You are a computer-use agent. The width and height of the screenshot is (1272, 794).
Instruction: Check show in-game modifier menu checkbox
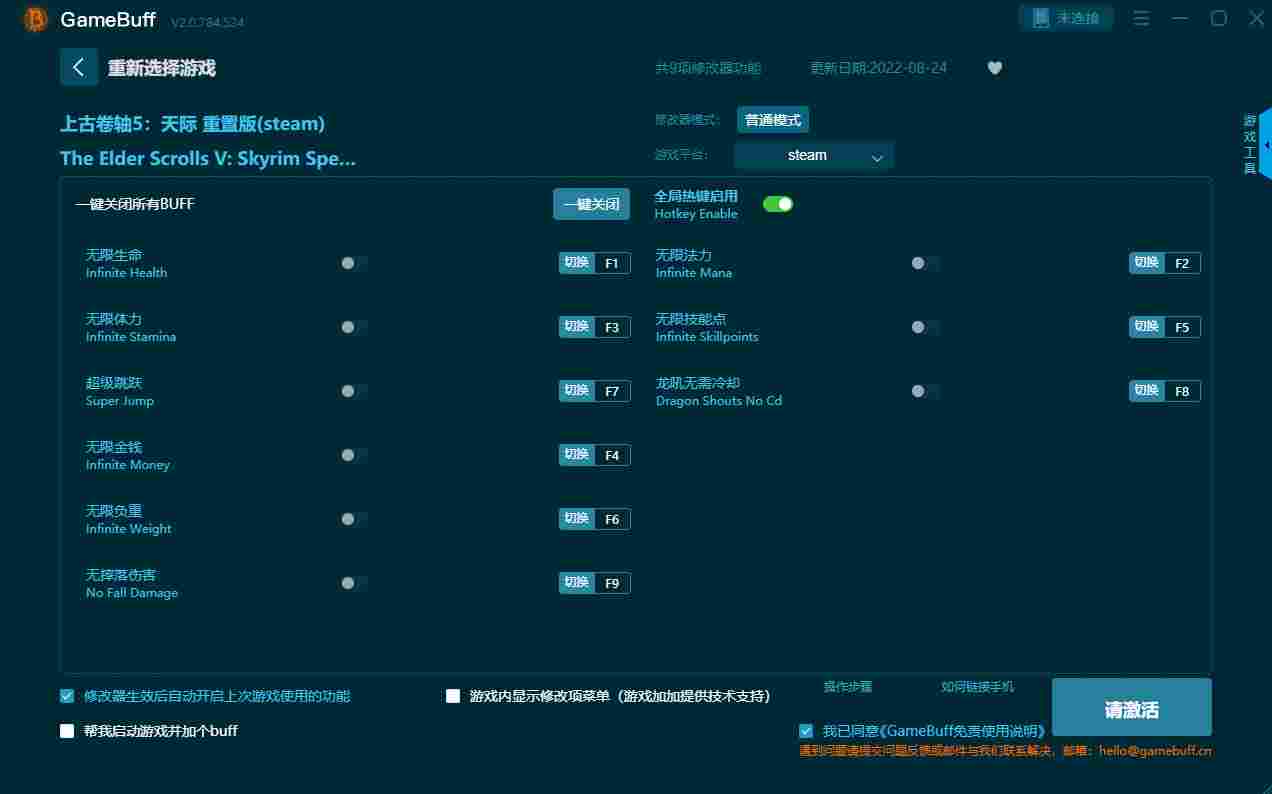tap(453, 696)
